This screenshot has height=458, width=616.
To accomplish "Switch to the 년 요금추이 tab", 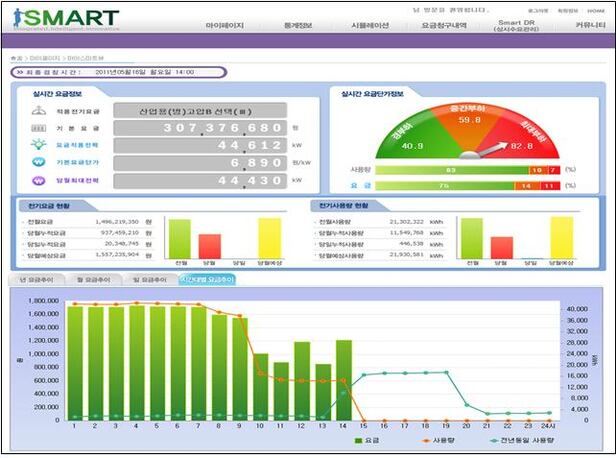I will [39, 280].
